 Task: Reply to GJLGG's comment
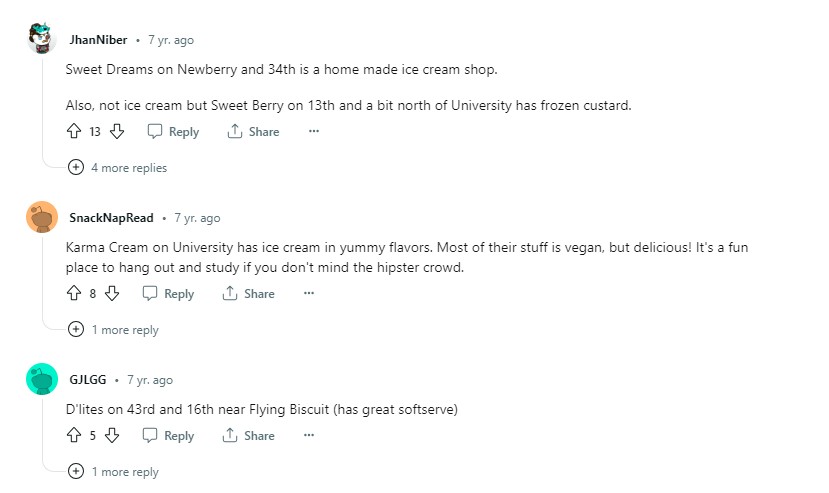pyautogui.click(x=168, y=436)
